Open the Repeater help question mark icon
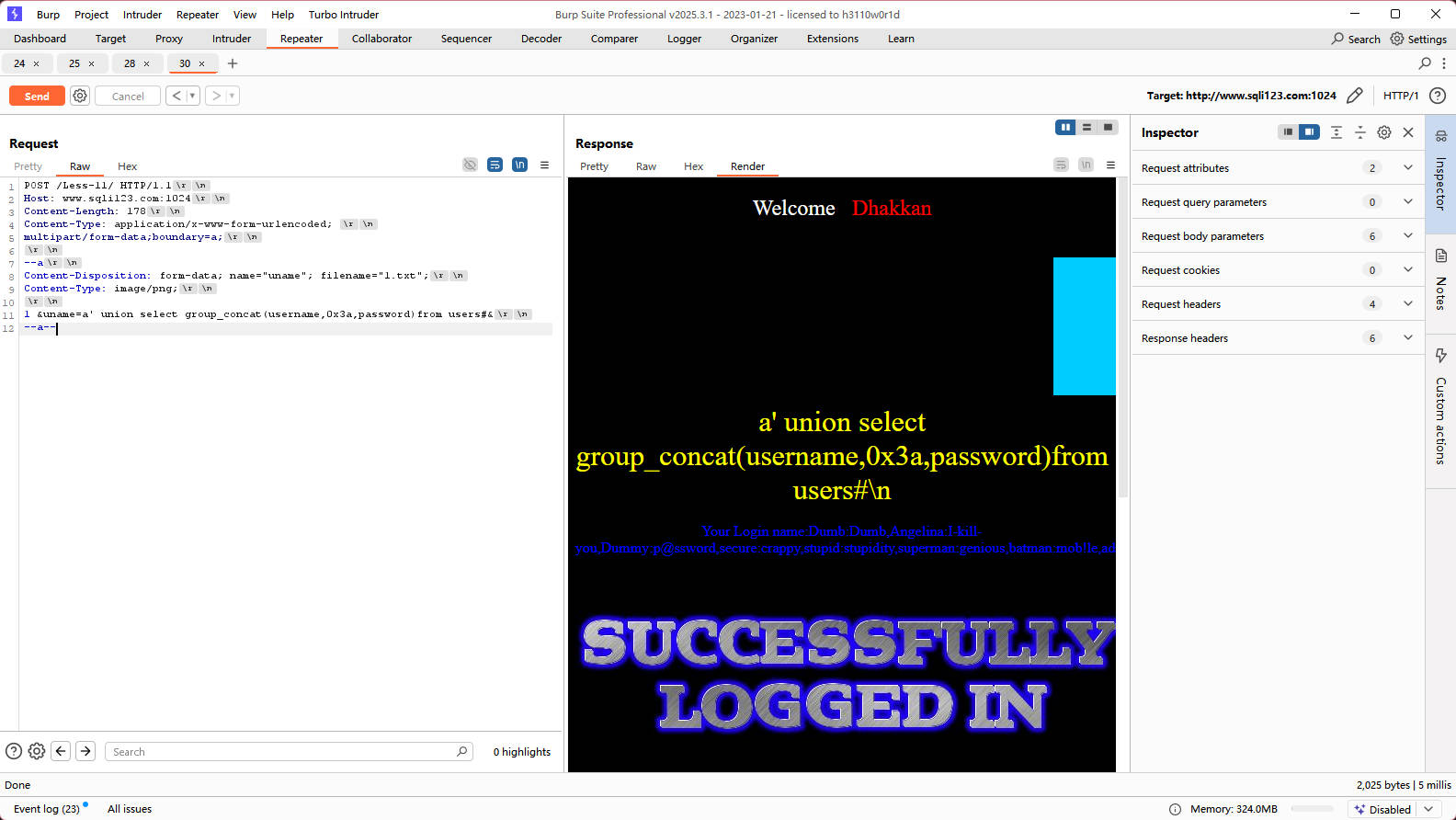 1438,96
